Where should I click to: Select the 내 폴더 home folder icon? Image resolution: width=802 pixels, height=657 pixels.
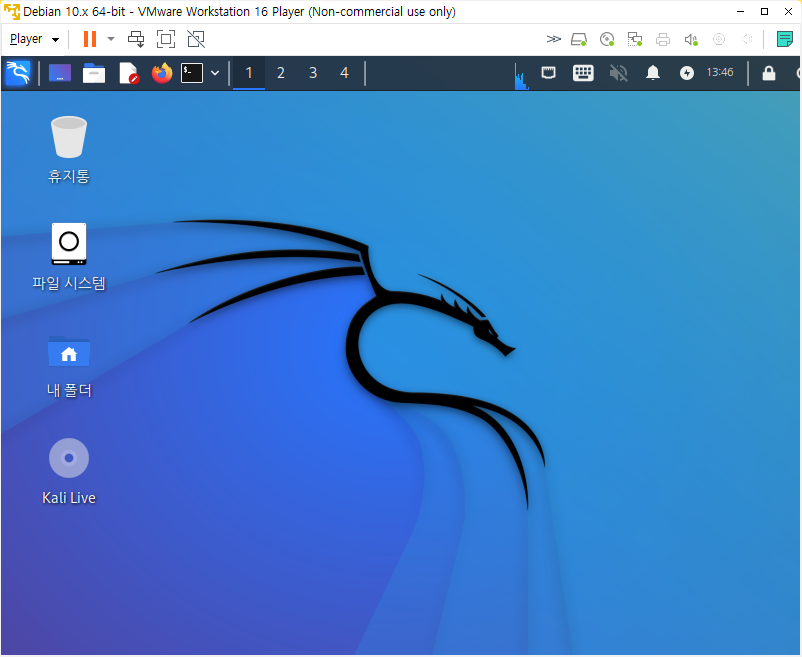tap(69, 366)
